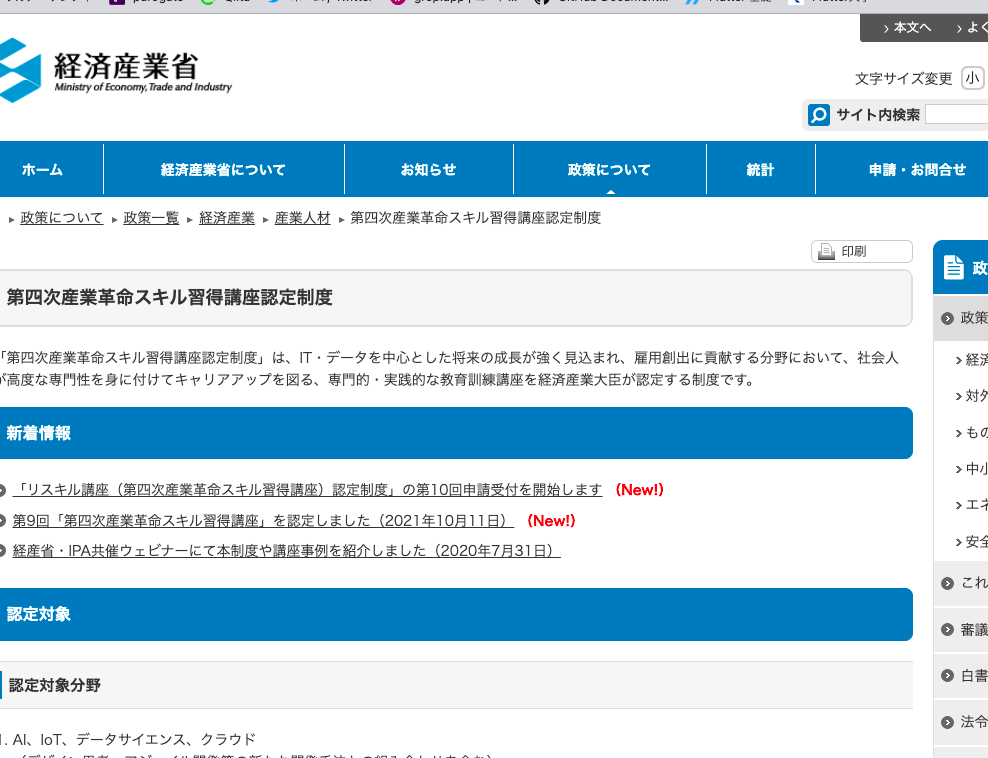Click the page title 第四次産業革命スキル習得講座認定制度

tap(169, 297)
